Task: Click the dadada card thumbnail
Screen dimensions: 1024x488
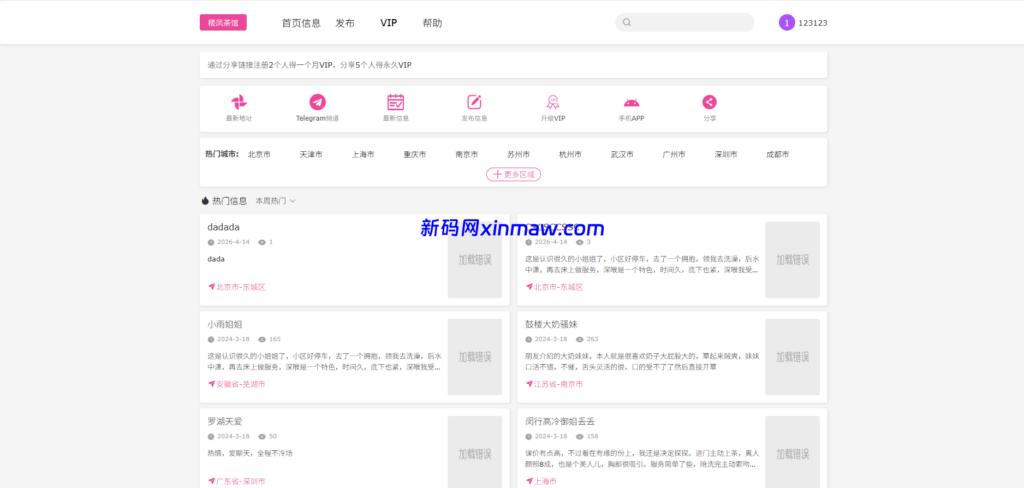Action: click(x=475, y=259)
